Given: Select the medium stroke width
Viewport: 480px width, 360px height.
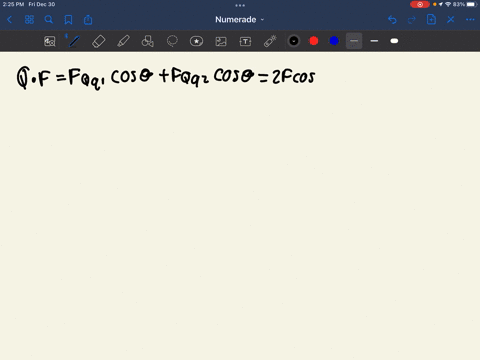Looking at the screenshot, I should click(x=374, y=41).
